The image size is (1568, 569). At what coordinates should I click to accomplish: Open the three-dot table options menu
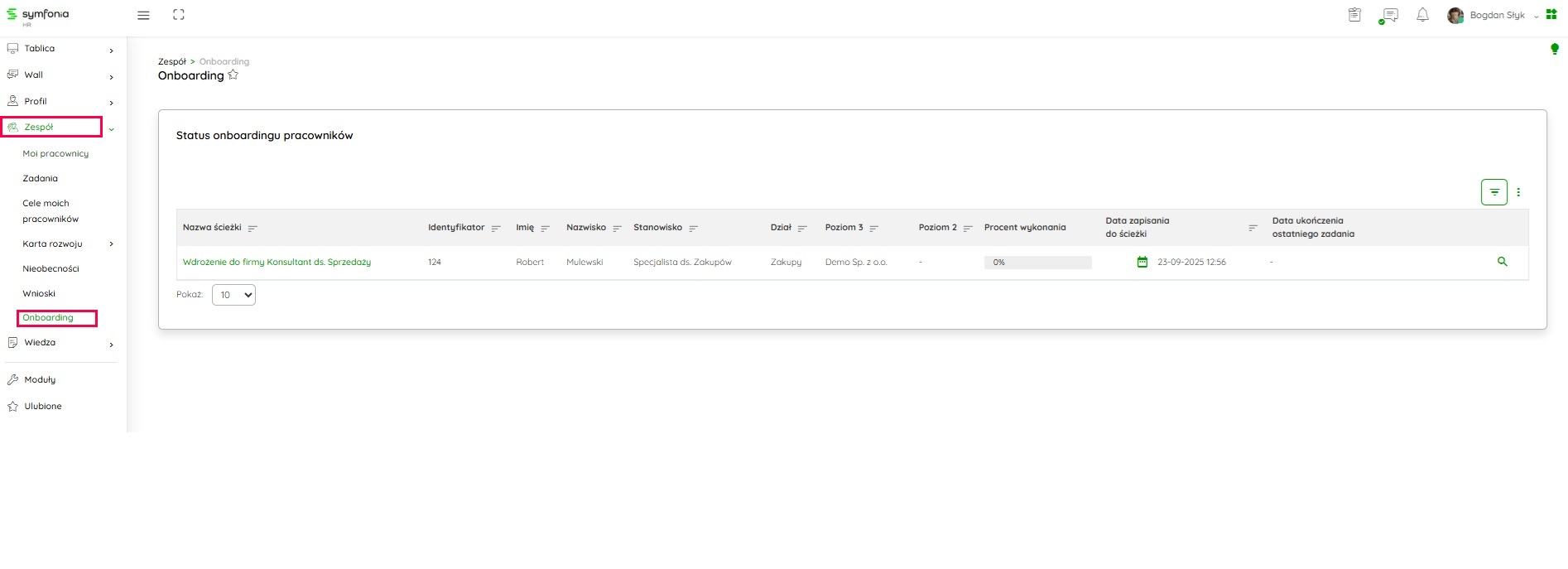1518,192
